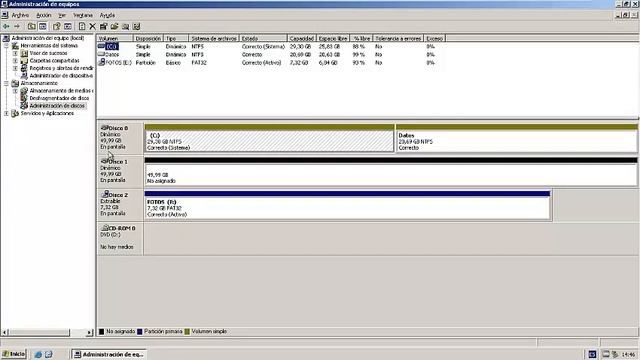Select the (C:) volume in the list
The image size is (640, 360).
pos(112,47)
